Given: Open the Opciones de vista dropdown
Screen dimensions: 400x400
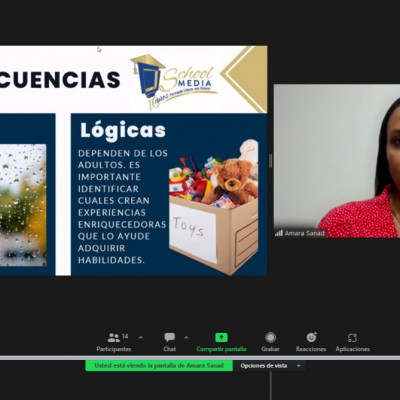Looking at the screenshot, I should pyautogui.click(x=269, y=366).
